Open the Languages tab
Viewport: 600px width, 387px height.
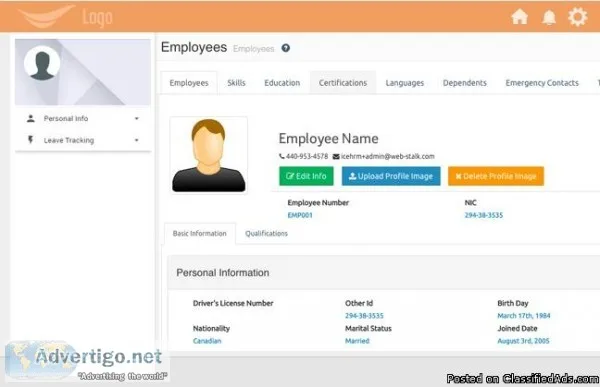[404, 83]
